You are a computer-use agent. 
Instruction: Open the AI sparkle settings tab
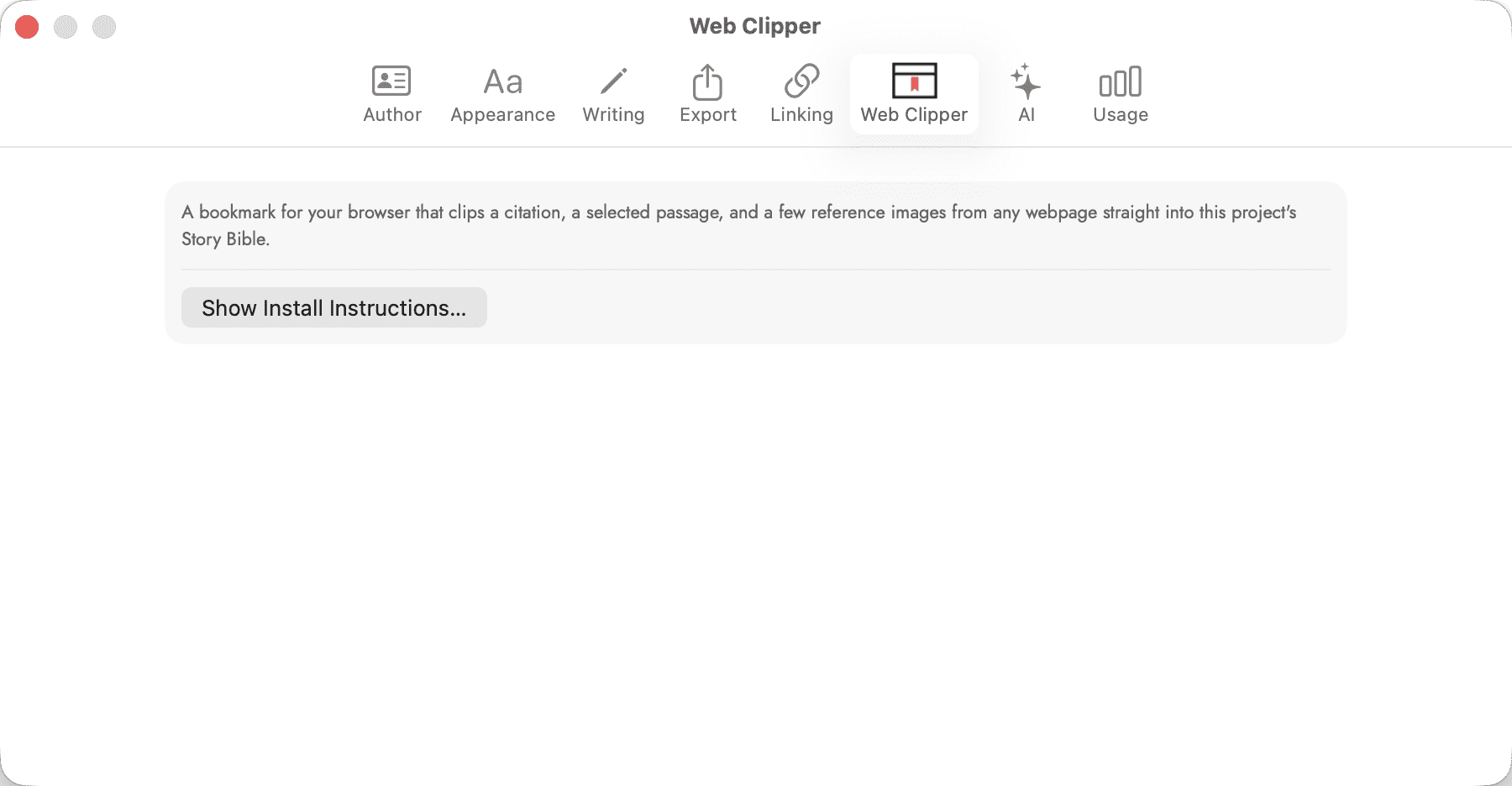pos(1026,94)
